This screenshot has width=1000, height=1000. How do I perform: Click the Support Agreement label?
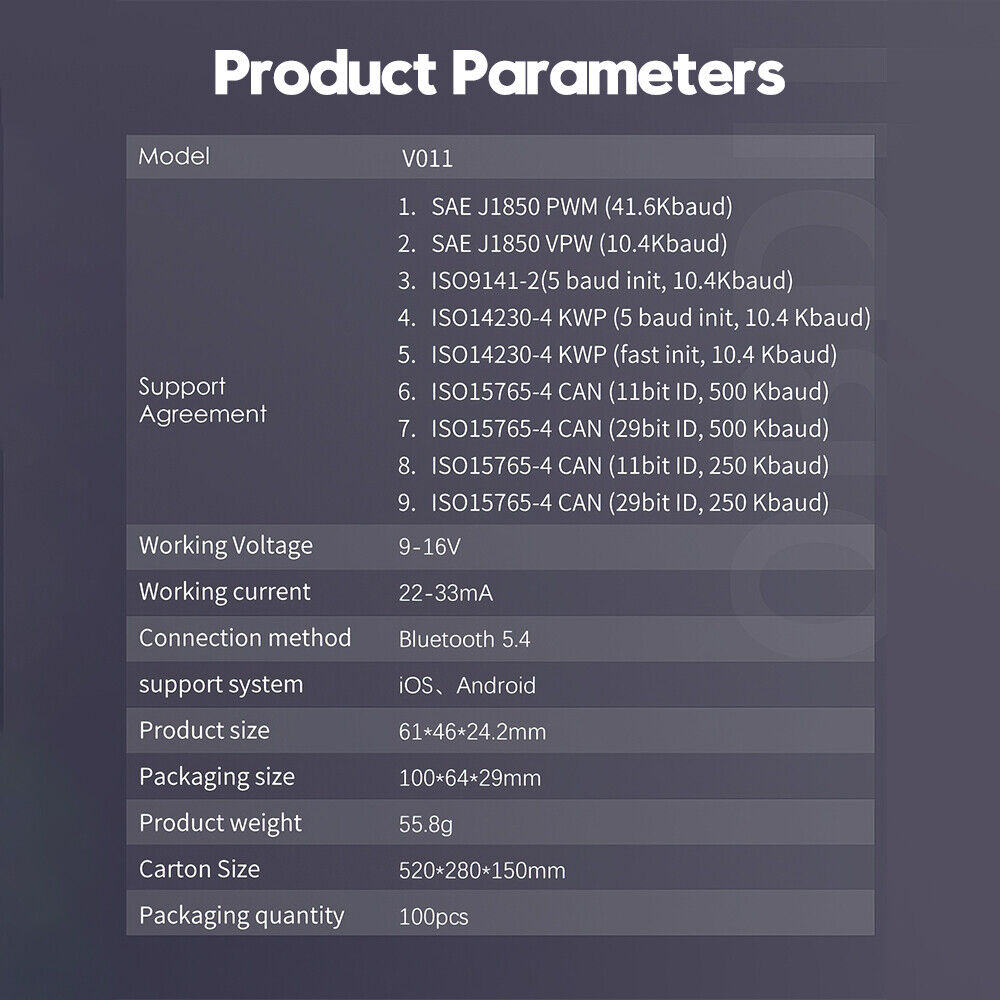[x=203, y=401]
